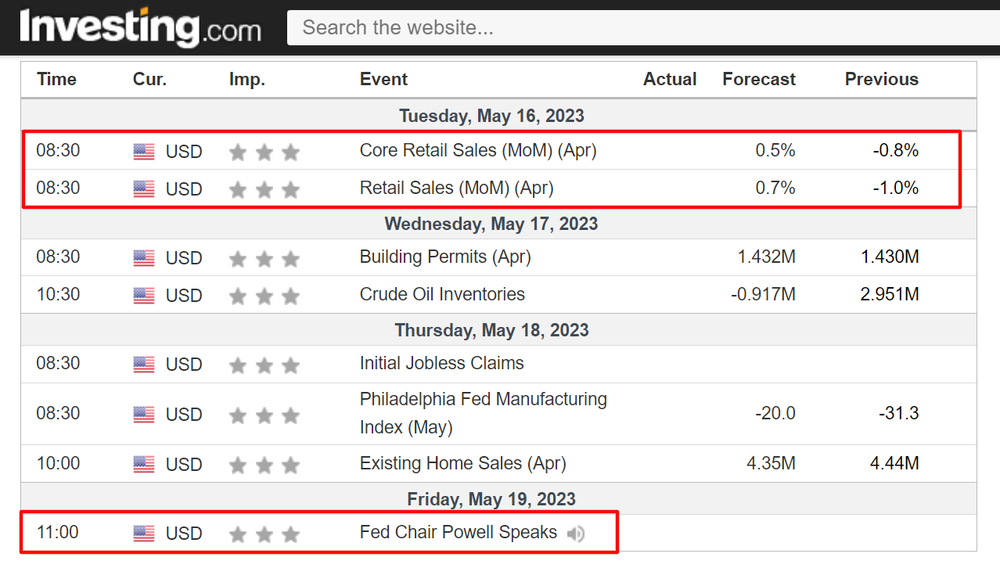Click US flag in Retail Sales (MoM) row
Screen dimensions: 1000x564
pyautogui.click(x=144, y=189)
